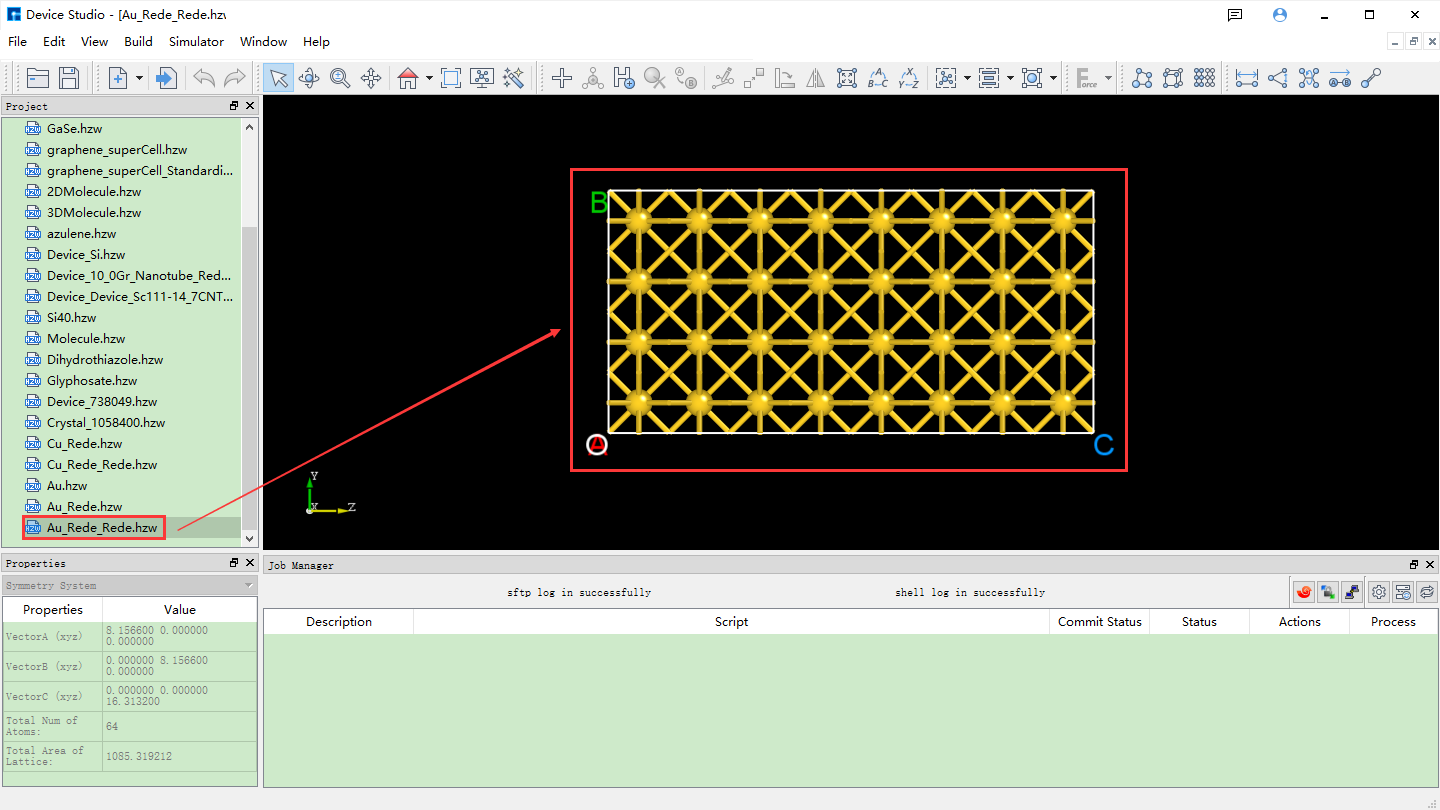Choose the zoom magnifier tool
This screenshot has width=1440, height=810.
click(340, 78)
